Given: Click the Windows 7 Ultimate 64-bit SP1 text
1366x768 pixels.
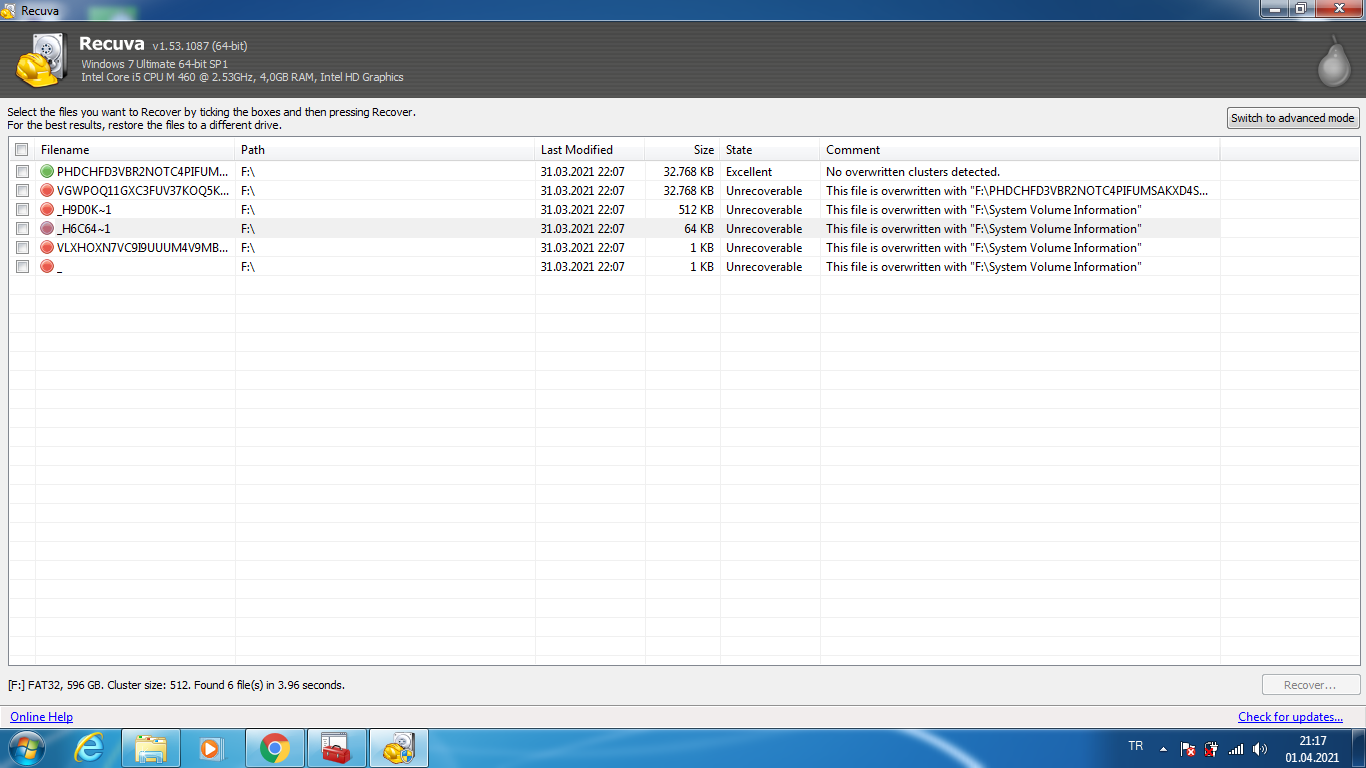Looking at the screenshot, I should click(x=155, y=64).
